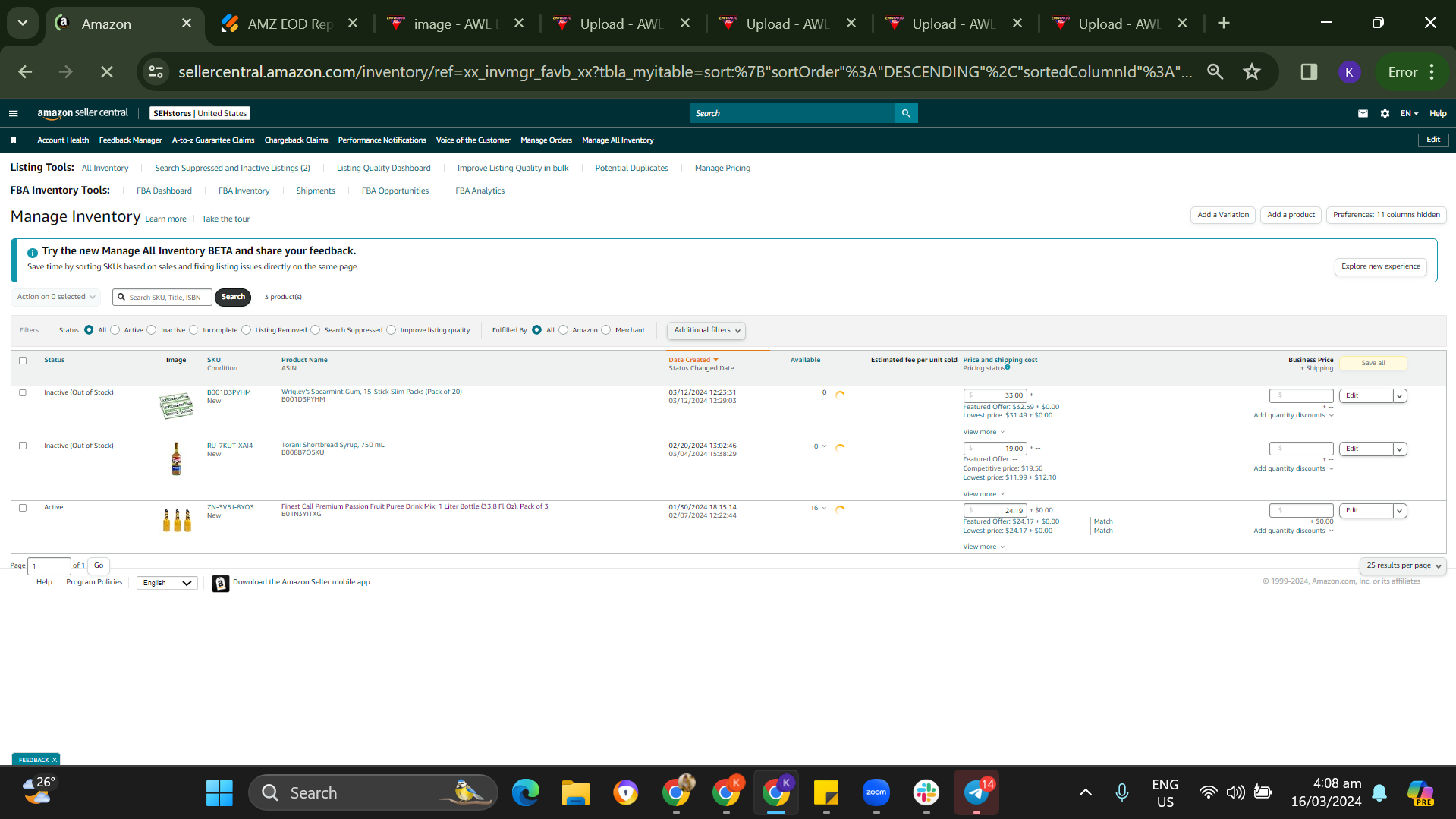The image size is (1456, 819).
Task: Open the Account Health menu item
Action: point(63,140)
